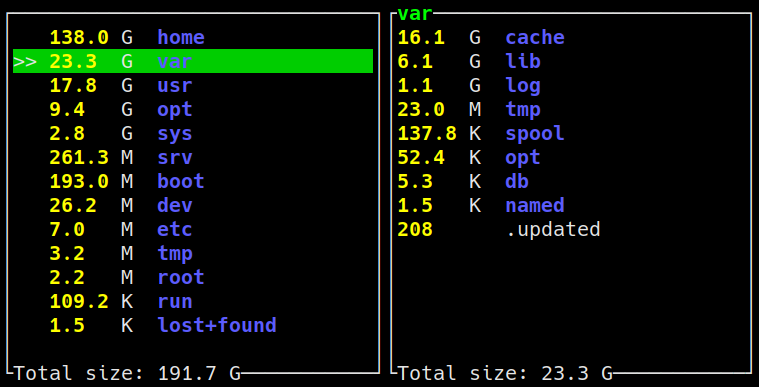Open the root directory entry
Viewport: 759px width, 387px height.
(193, 277)
